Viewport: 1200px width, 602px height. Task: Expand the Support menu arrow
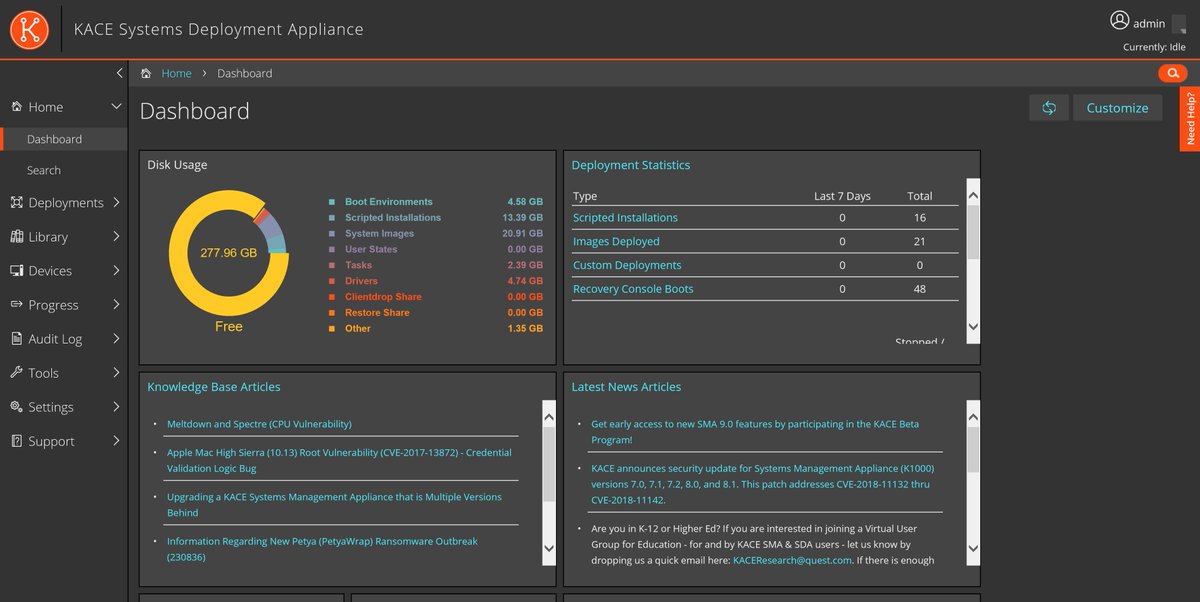[x=116, y=440]
